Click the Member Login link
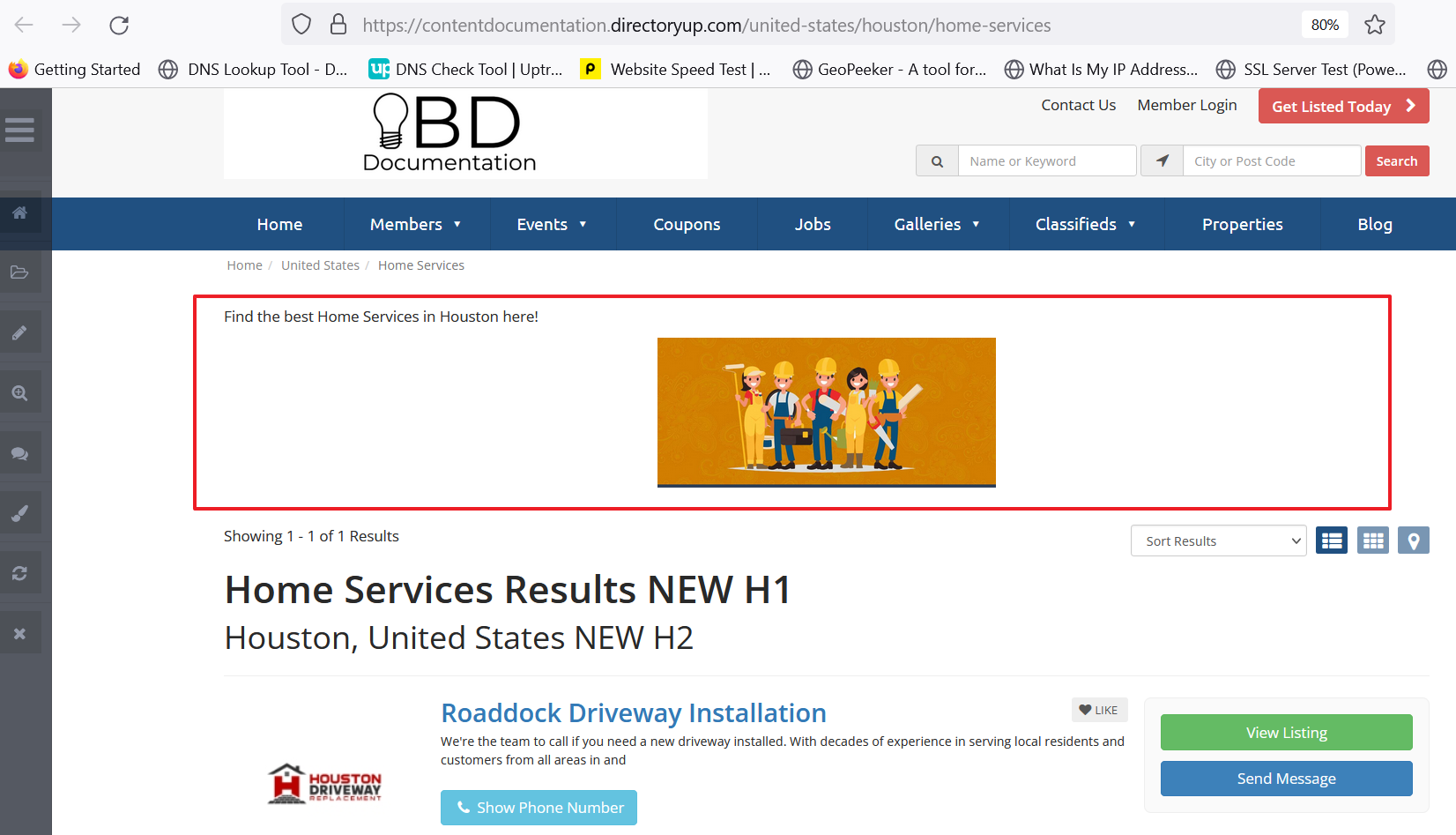This screenshot has width=1456, height=835. click(x=1186, y=105)
